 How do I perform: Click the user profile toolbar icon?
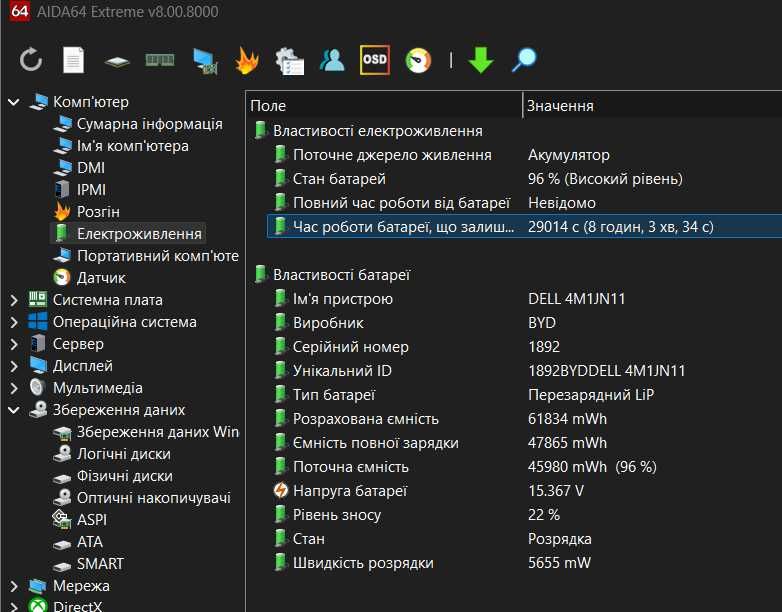pyautogui.click(x=332, y=60)
